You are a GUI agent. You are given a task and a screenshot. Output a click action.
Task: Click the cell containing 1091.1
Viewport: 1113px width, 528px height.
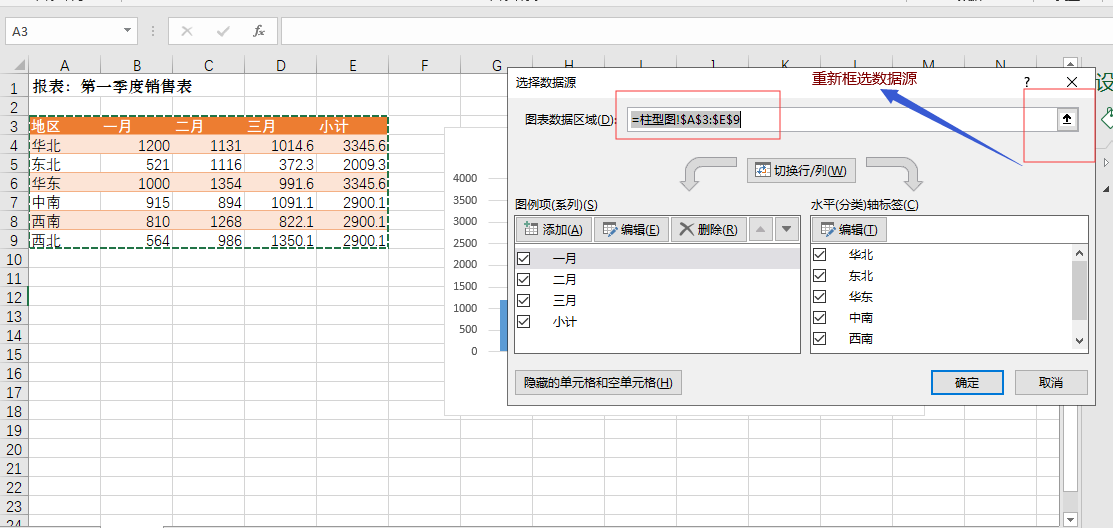tap(281, 203)
